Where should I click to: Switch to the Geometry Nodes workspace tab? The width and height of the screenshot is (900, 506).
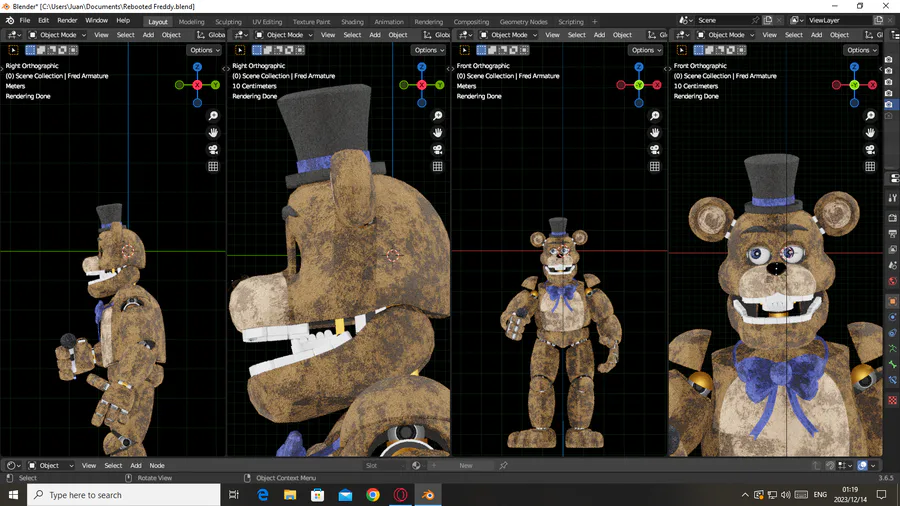[x=523, y=22]
